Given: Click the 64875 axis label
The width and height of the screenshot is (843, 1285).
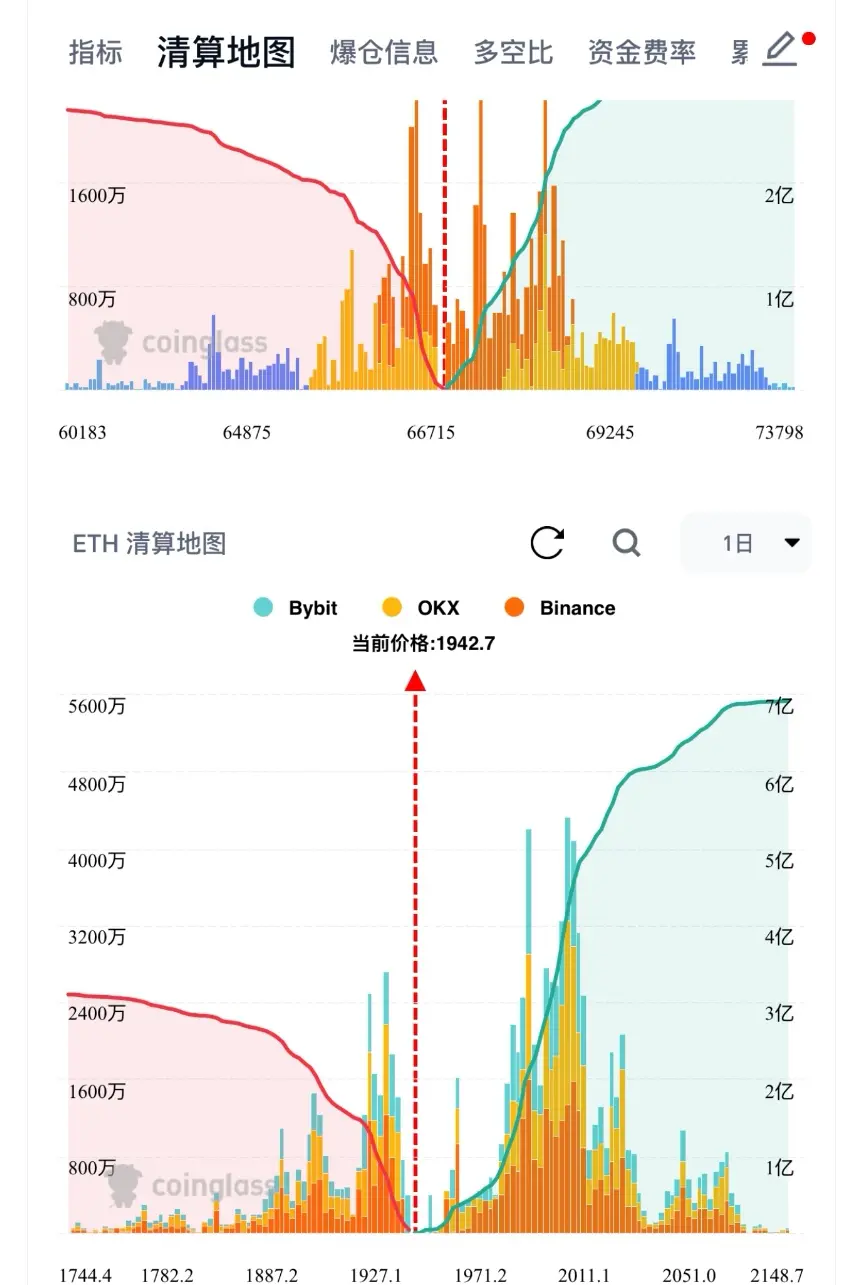Looking at the screenshot, I should pyautogui.click(x=246, y=432).
